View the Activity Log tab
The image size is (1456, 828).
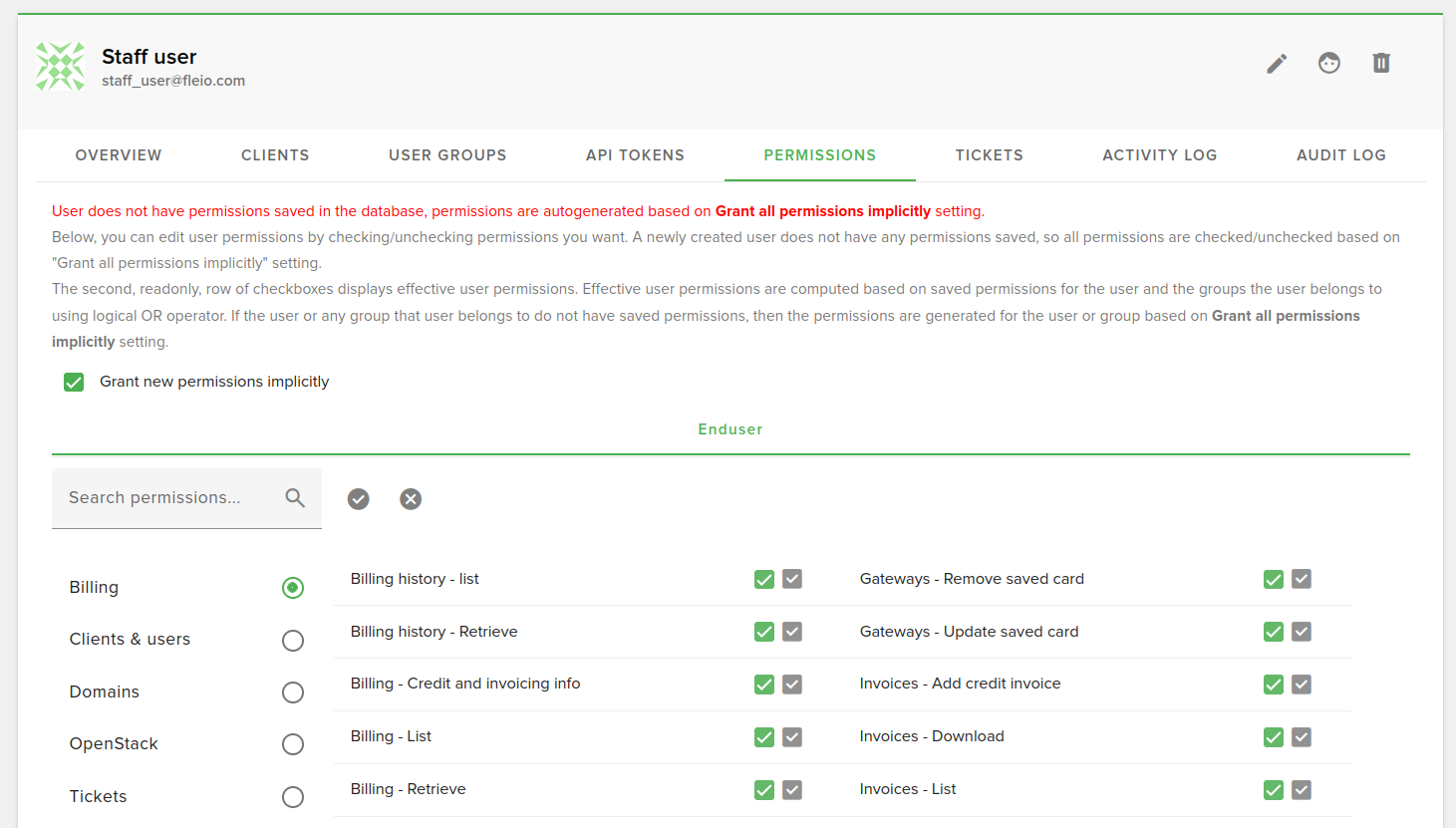tap(1159, 155)
